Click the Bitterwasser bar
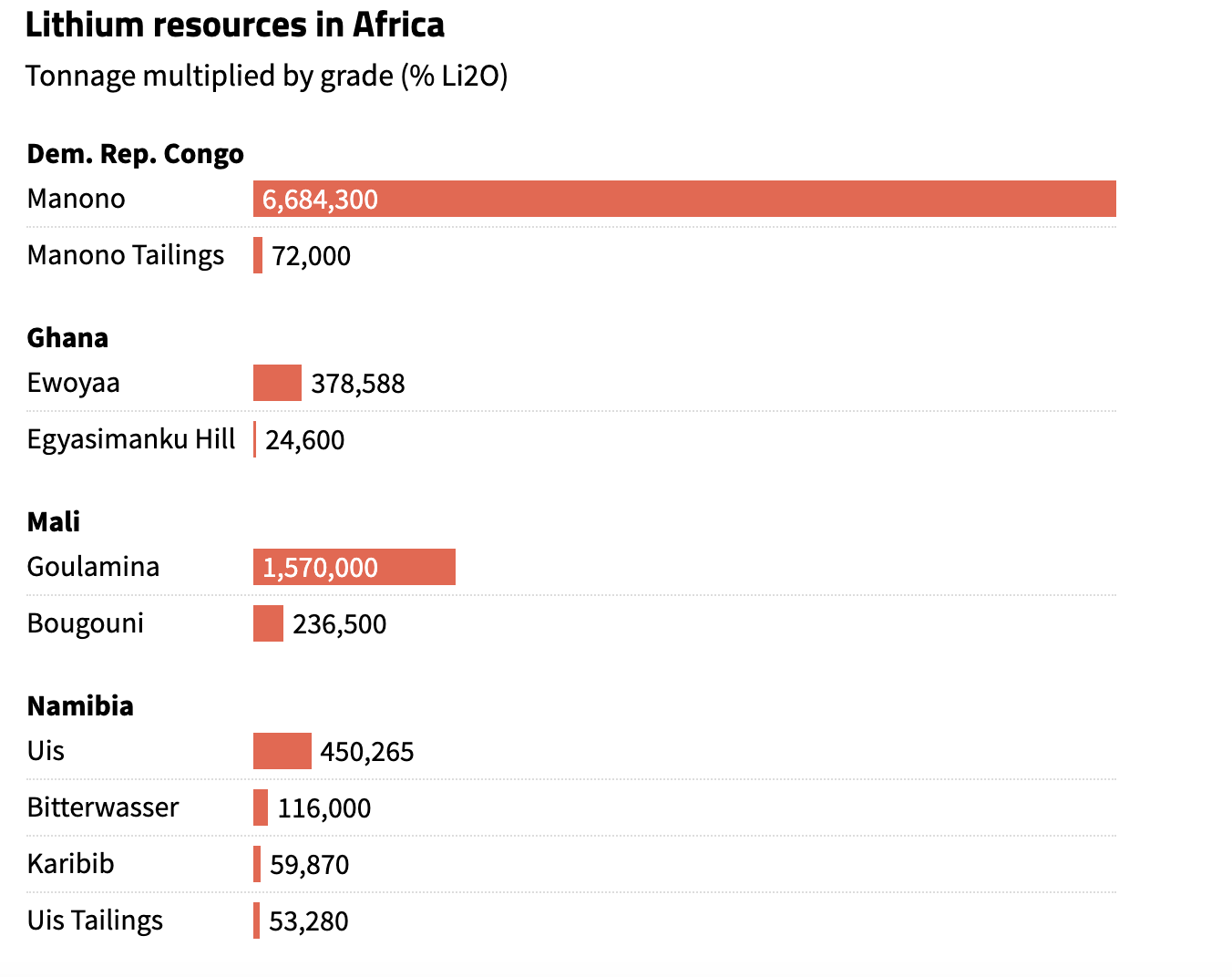1232x977 pixels. click(x=261, y=807)
